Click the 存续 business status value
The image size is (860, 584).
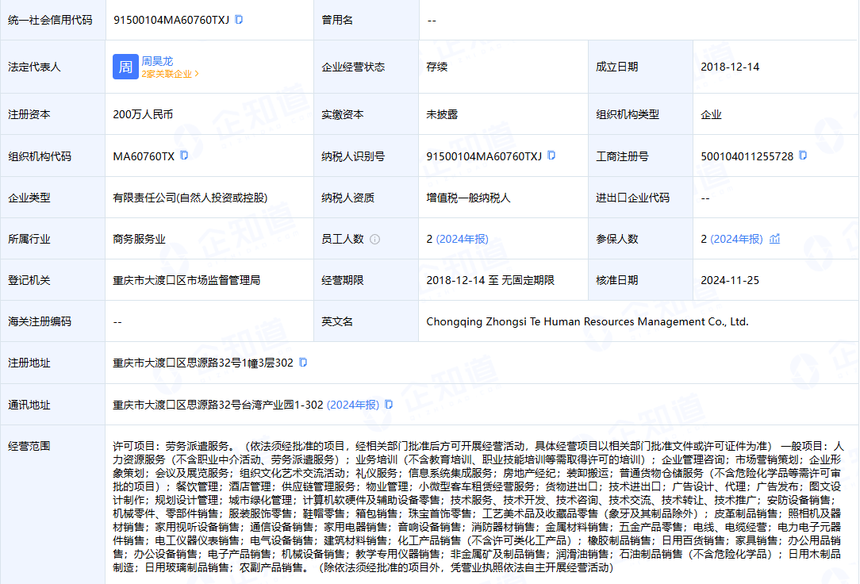(438, 67)
